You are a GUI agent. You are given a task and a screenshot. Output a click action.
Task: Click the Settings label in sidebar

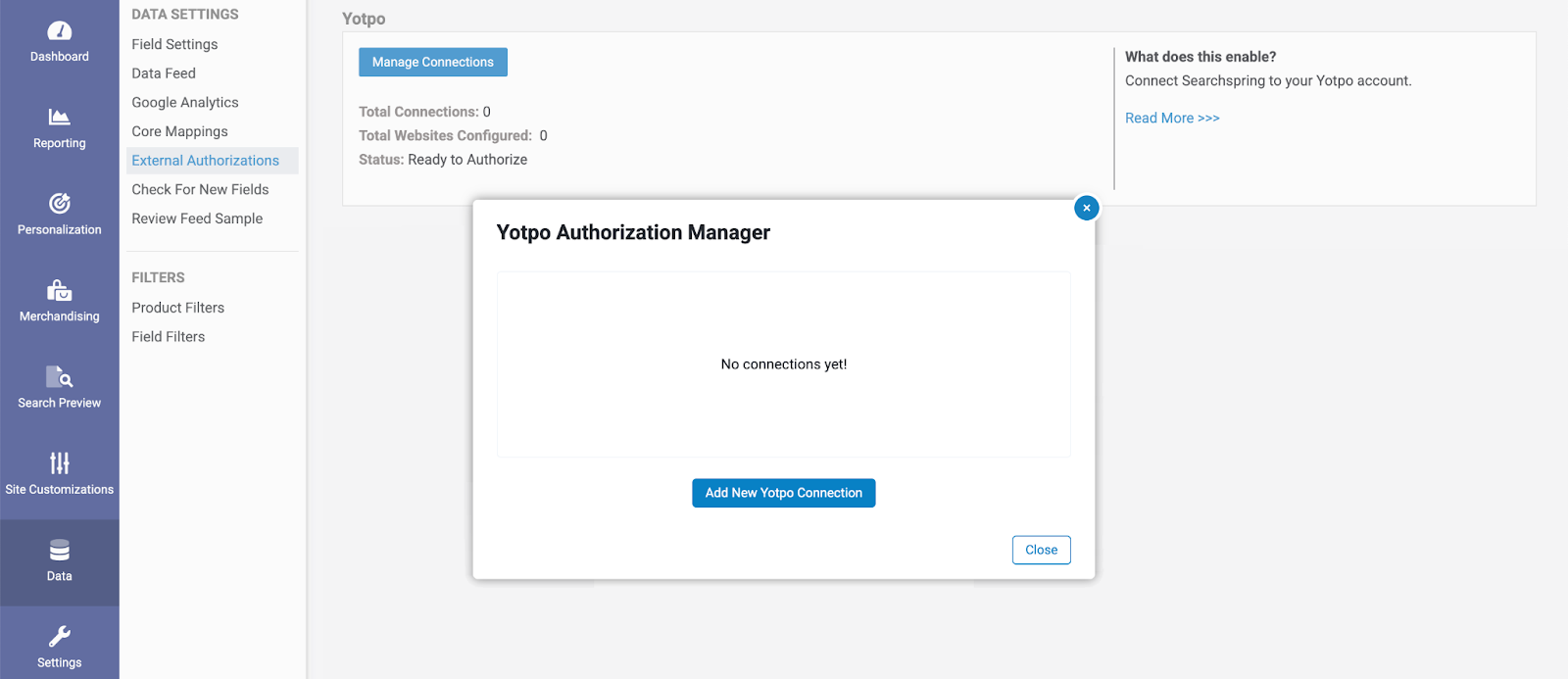coord(59,662)
